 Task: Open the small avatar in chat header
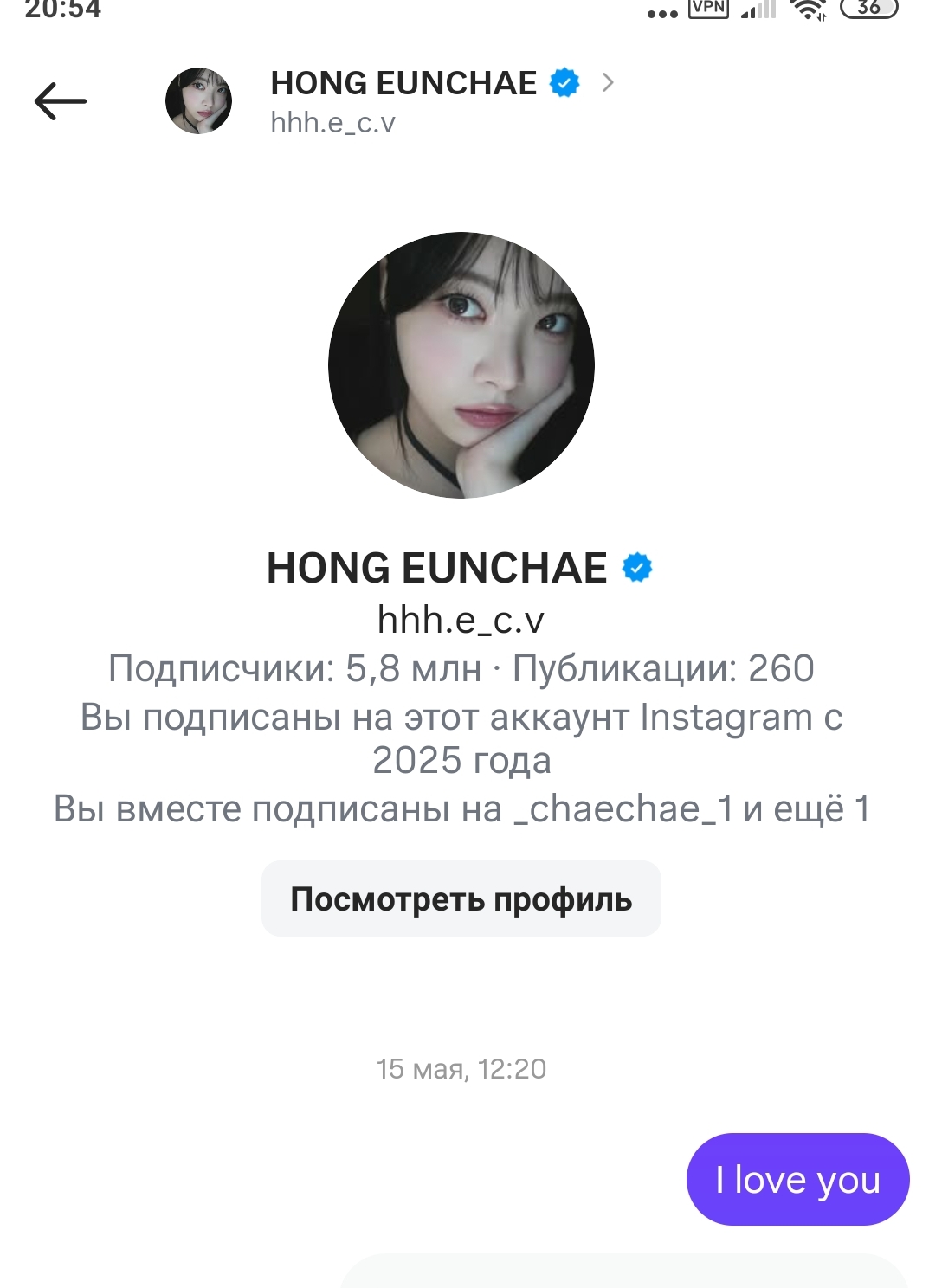pyautogui.click(x=198, y=101)
